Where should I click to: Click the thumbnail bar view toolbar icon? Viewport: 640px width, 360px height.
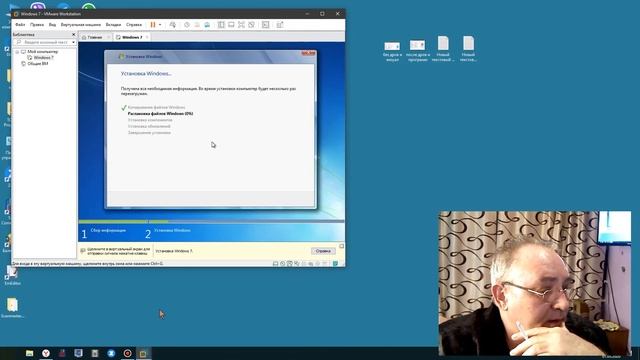tap(231, 25)
